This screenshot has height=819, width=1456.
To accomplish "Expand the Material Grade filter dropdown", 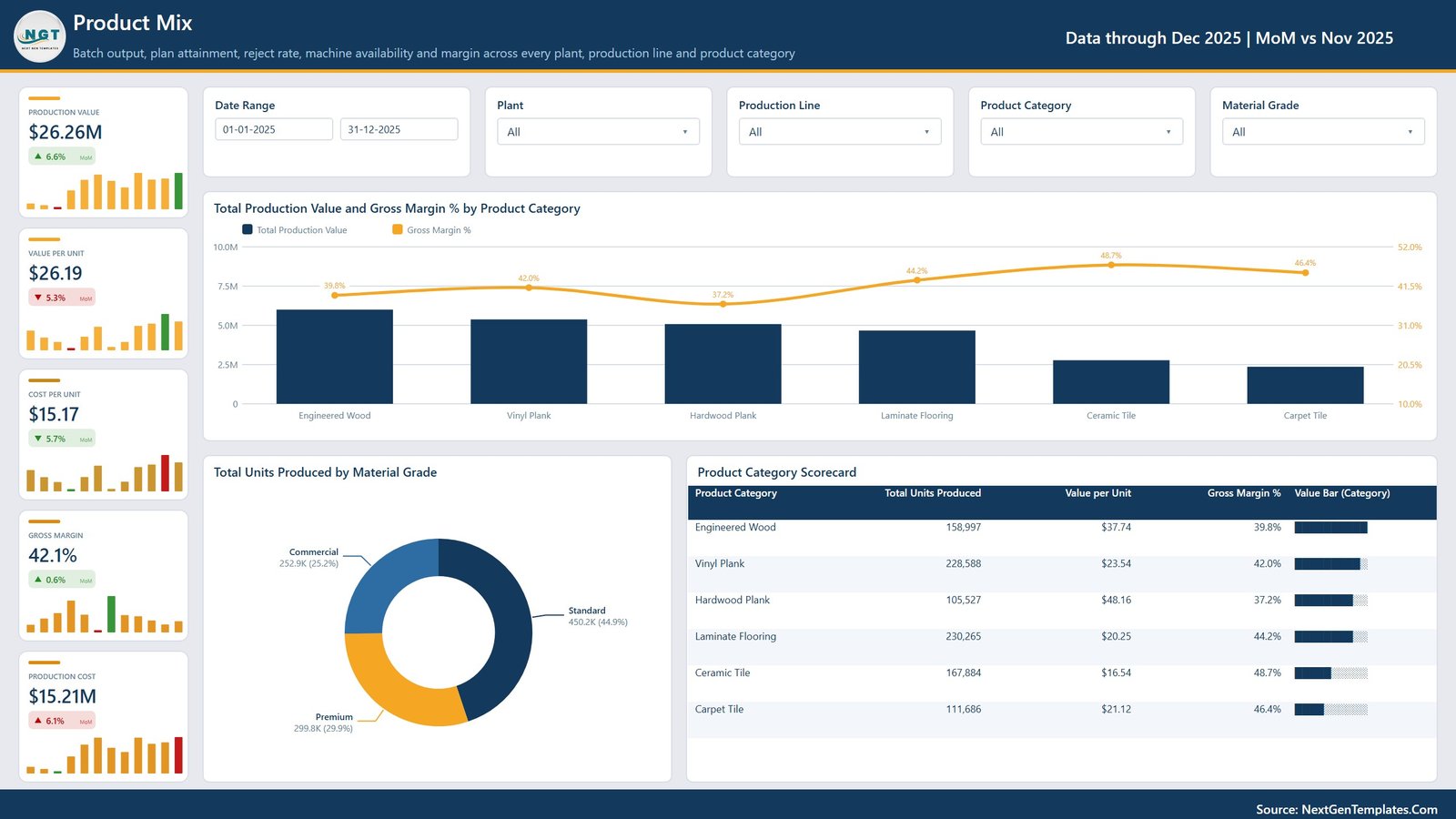I will click(1323, 132).
